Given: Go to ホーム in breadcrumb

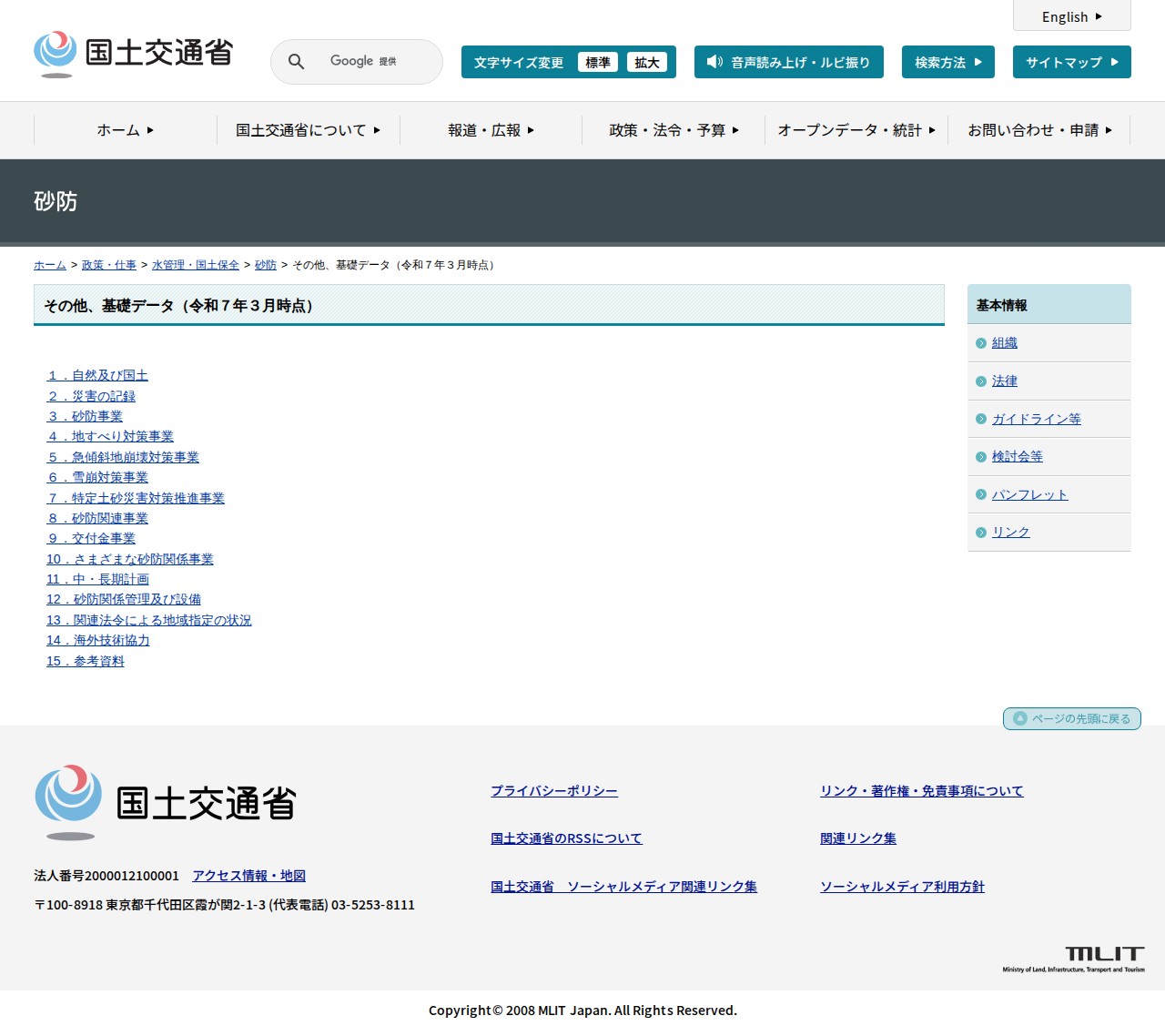Looking at the screenshot, I should click(x=50, y=265).
